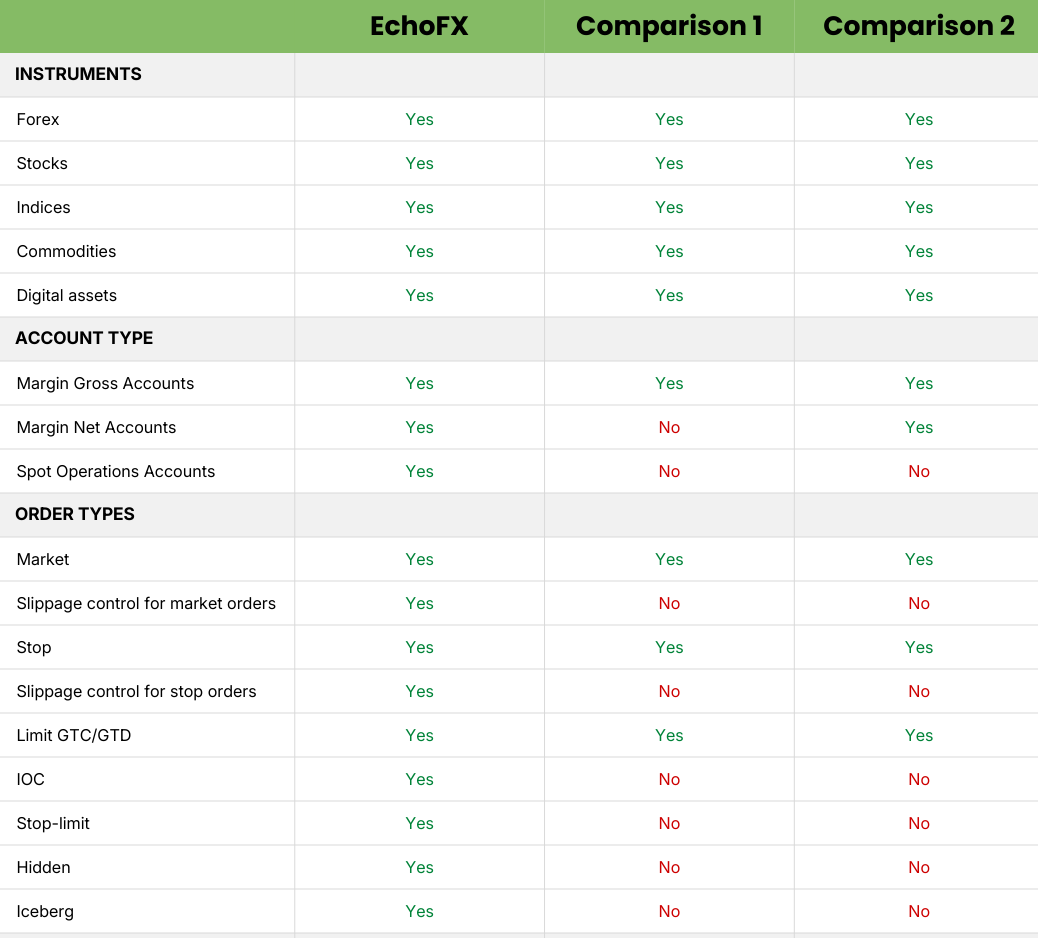Select the Margin Net Accounts row label
Screen dimensions: 1038x938
96,427
